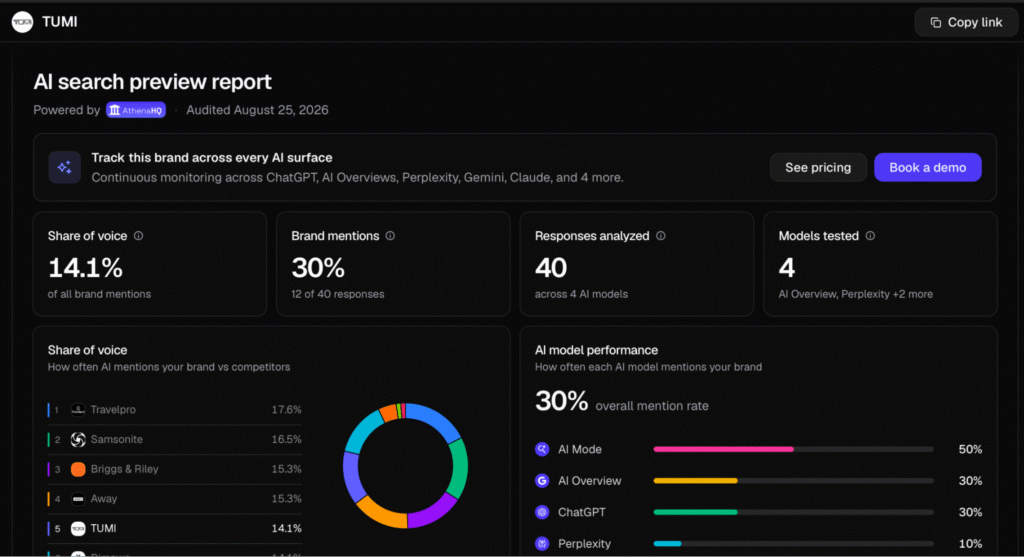Click the sparkle icon in tracking banner
Image resolution: width=1024 pixels, height=557 pixels.
64,168
